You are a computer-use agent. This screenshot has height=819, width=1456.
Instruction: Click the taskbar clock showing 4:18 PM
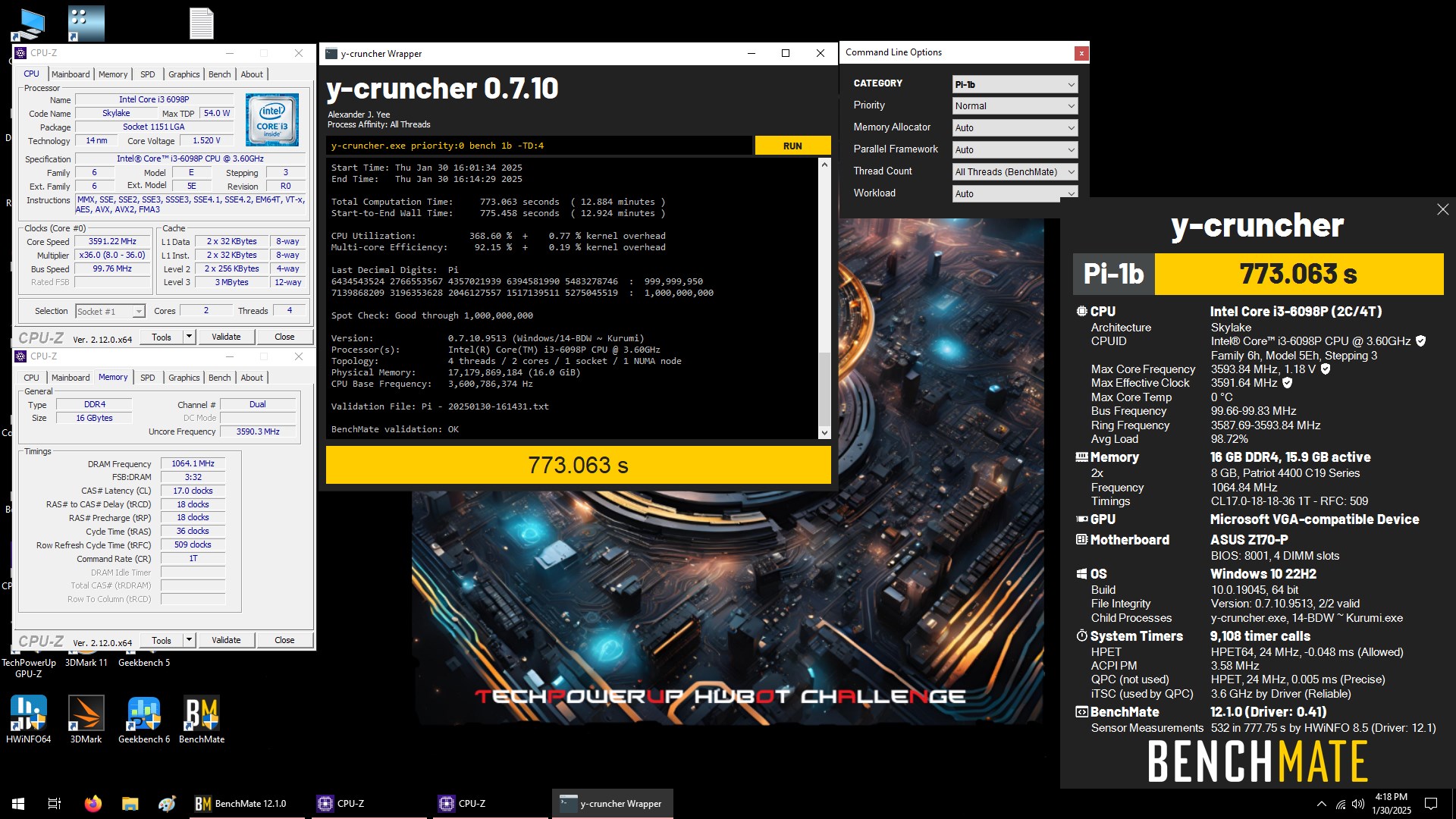[1392, 804]
